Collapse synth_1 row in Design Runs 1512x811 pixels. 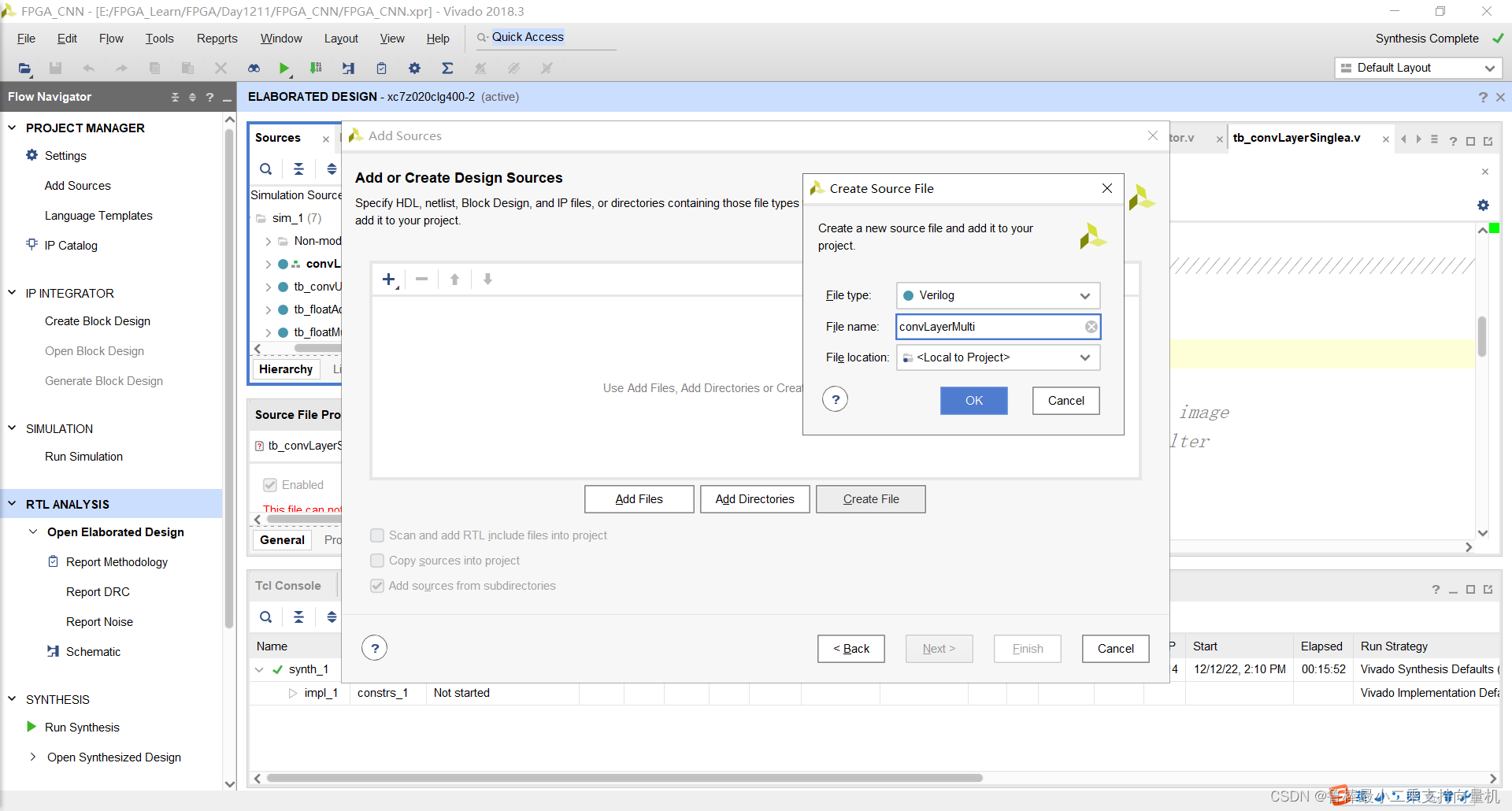click(259, 669)
